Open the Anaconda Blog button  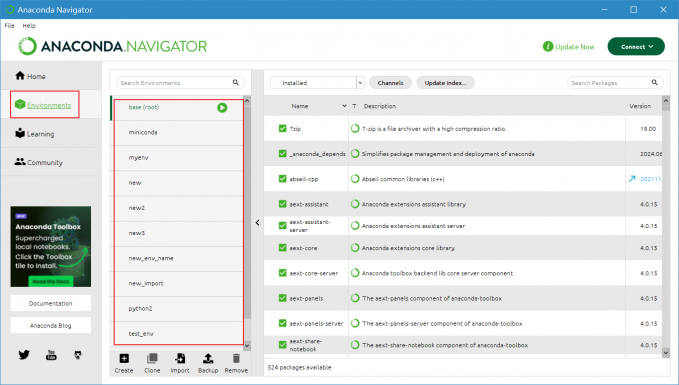(51, 326)
